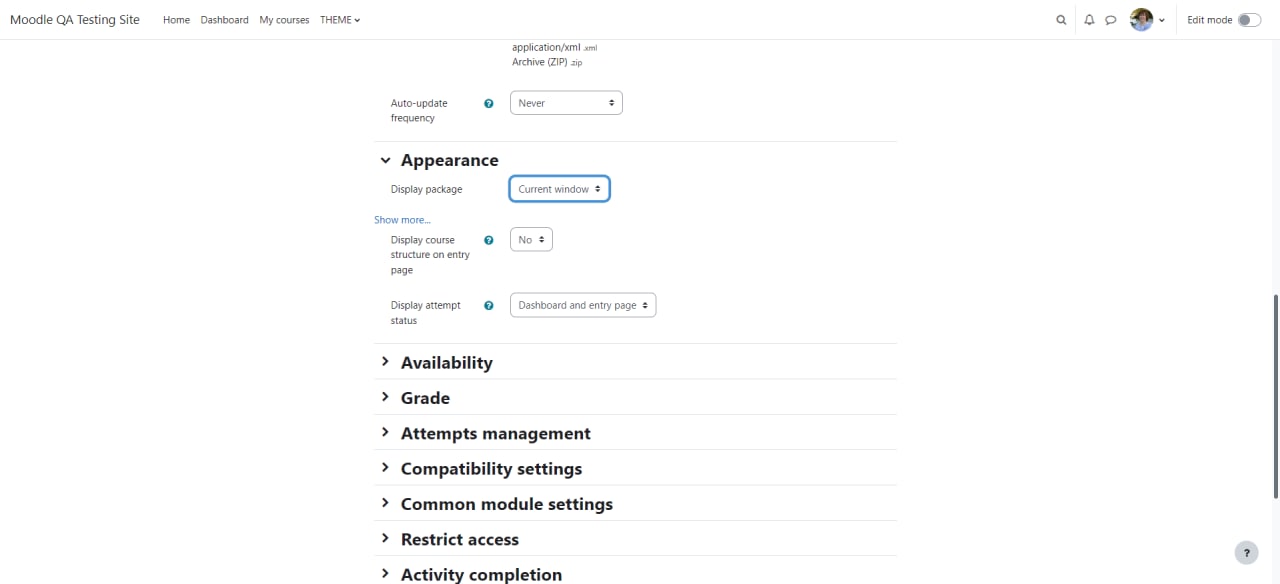
Task: Click the Show more... link
Action: point(402,220)
